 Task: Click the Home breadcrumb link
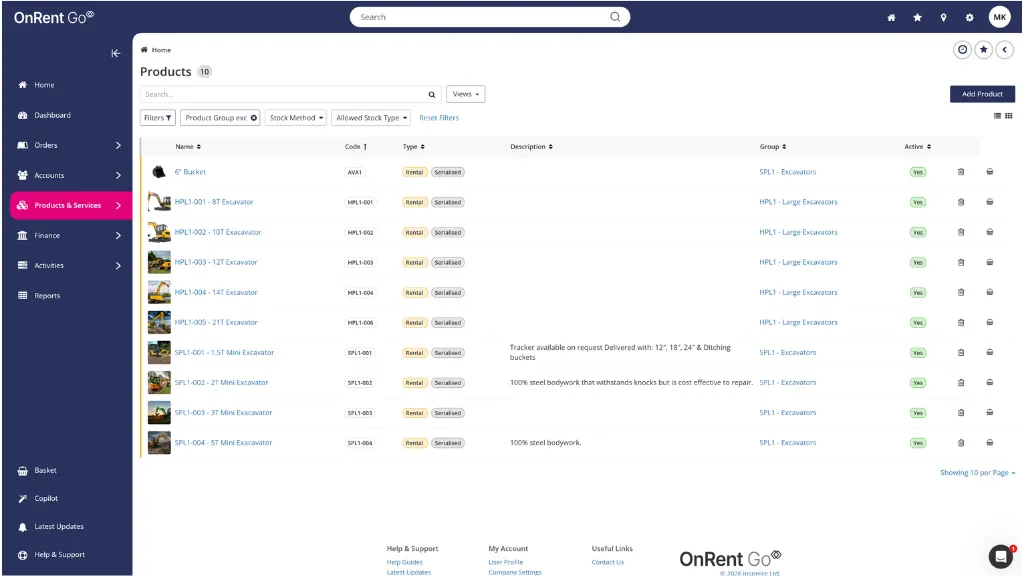coord(161,50)
